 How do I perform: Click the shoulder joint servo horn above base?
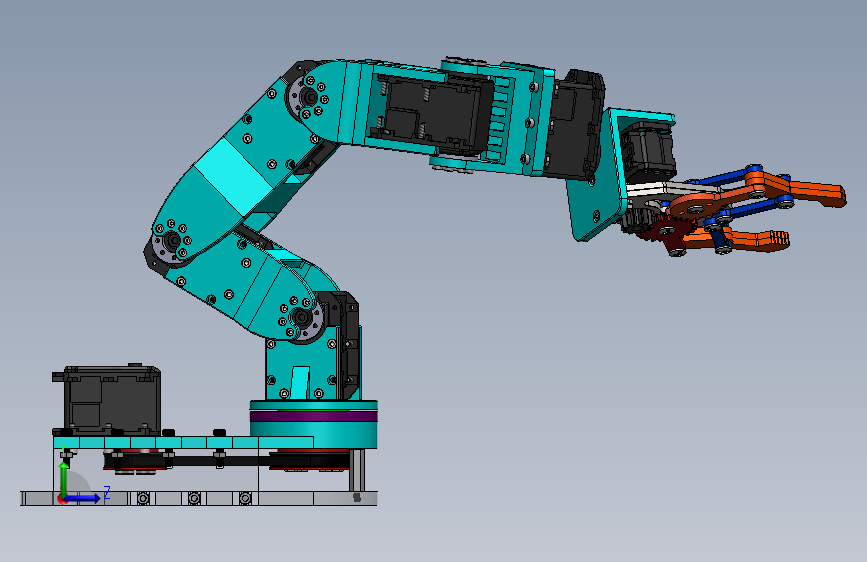click(x=302, y=318)
